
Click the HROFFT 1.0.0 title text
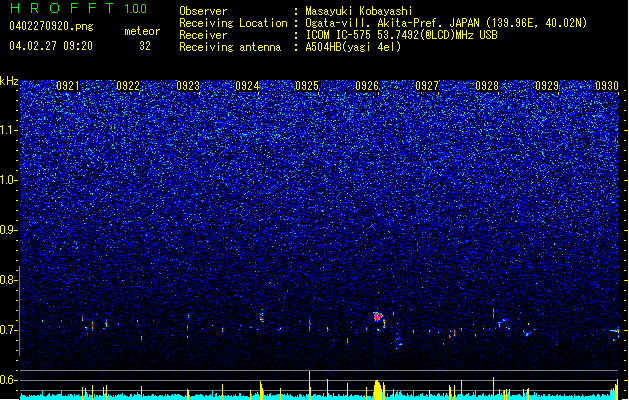78,8
